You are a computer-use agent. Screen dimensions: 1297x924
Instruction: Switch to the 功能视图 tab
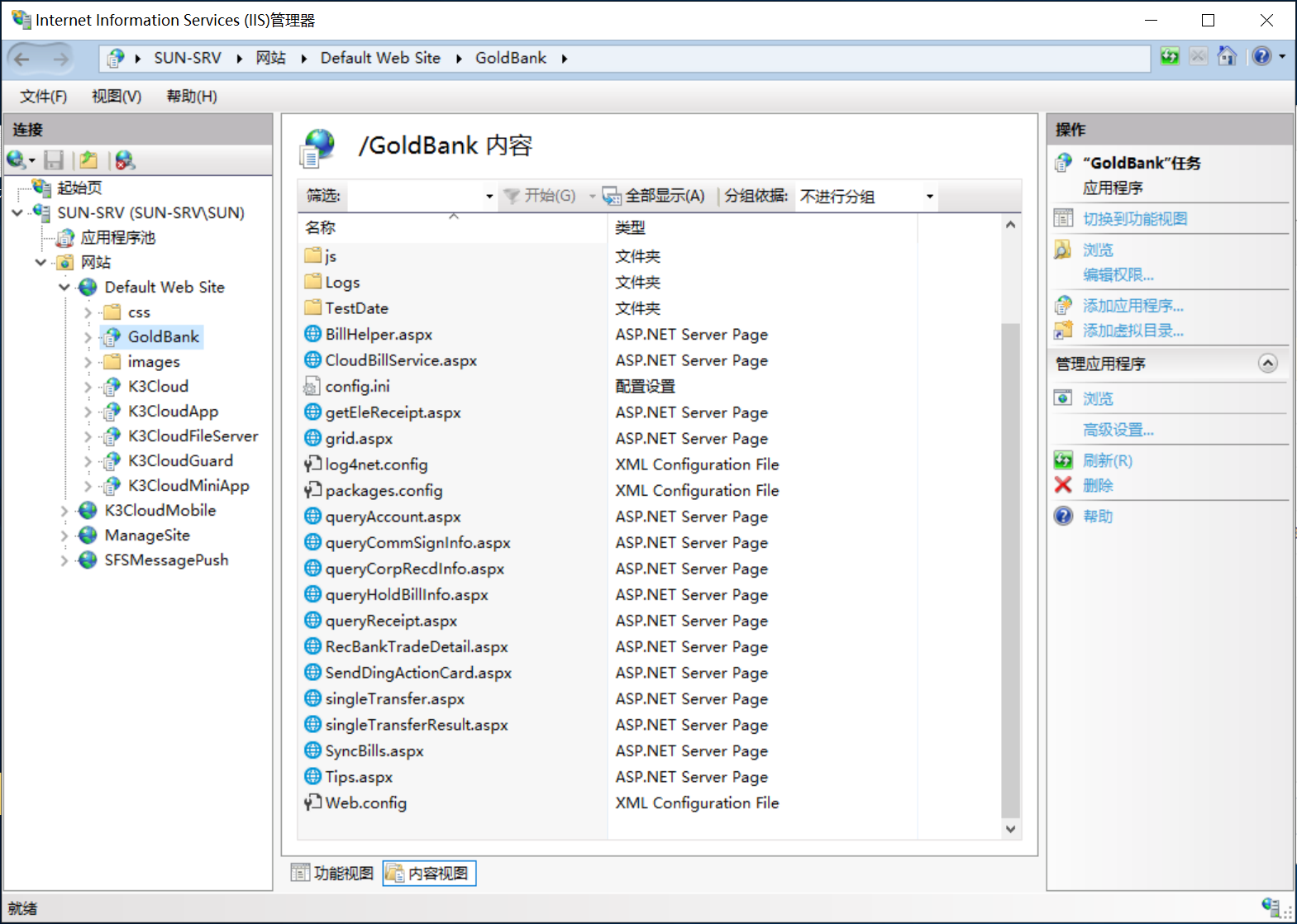333,874
